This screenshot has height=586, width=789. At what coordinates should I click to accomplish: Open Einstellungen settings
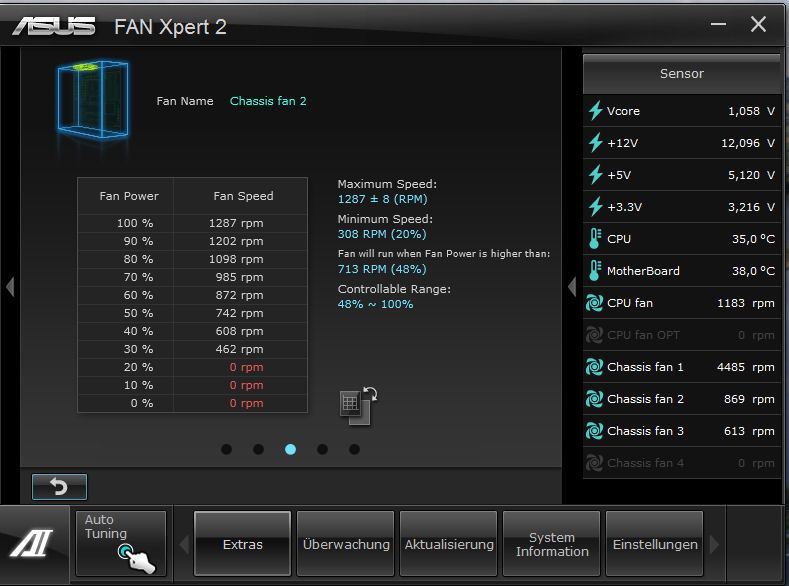point(655,544)
